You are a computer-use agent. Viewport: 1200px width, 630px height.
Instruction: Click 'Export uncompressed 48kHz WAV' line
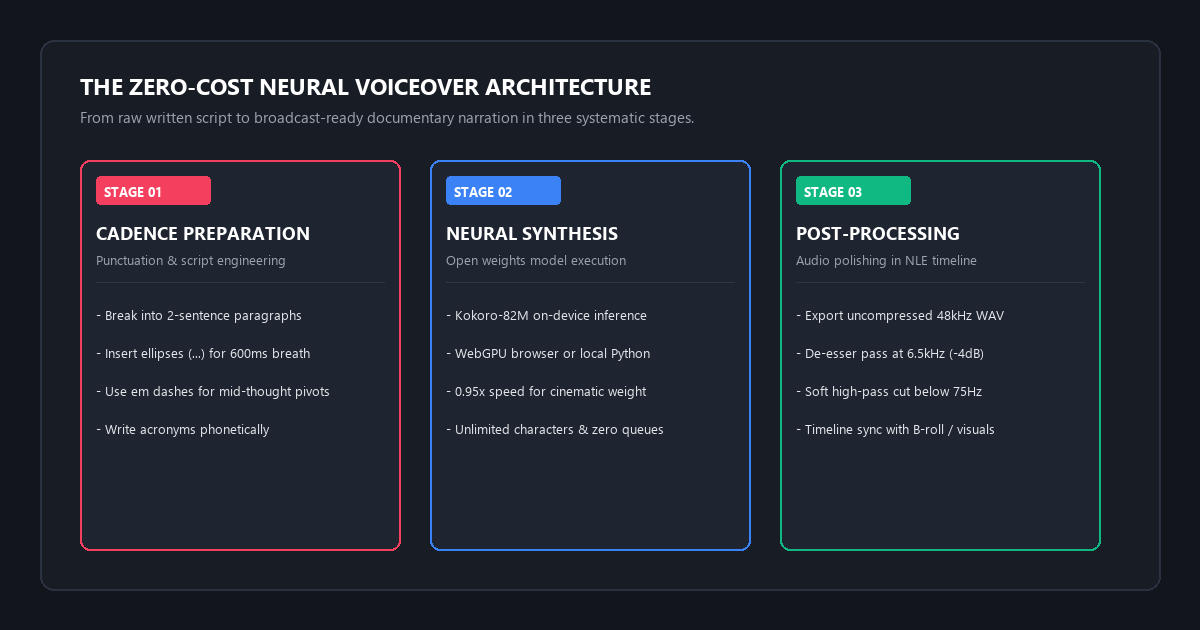click(x=900, y=316)
